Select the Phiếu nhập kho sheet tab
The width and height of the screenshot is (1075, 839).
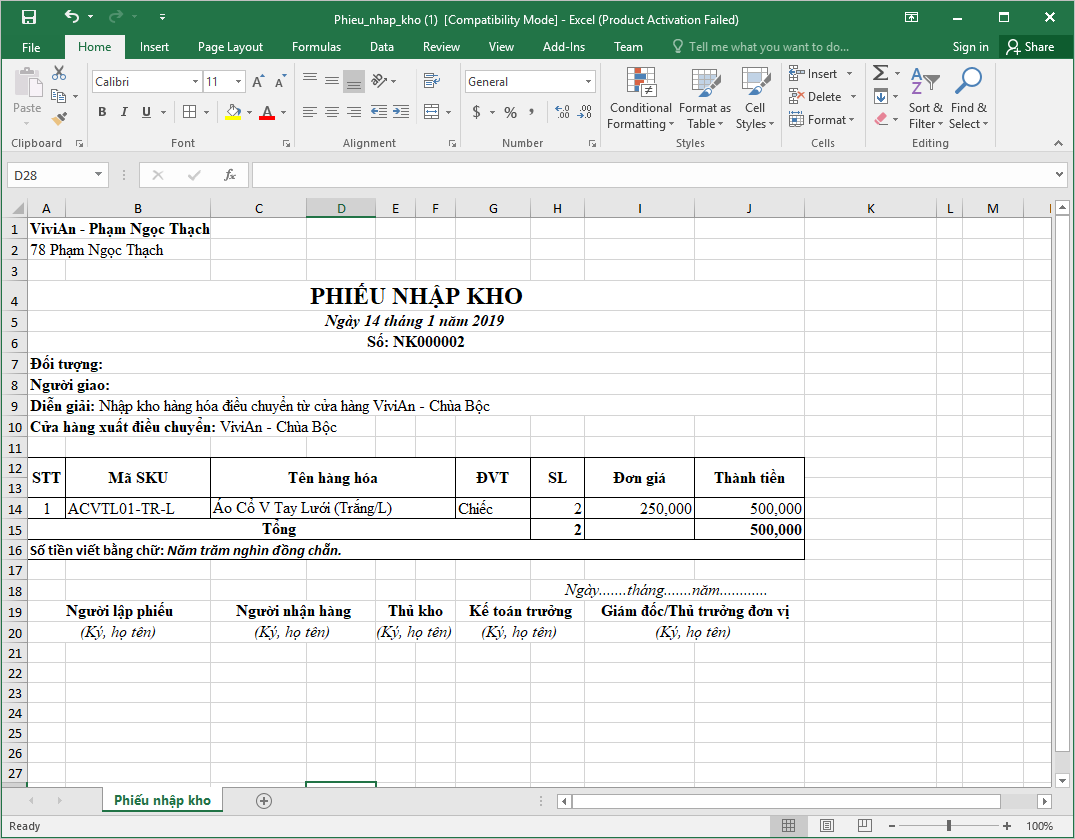tap(162, 801)
